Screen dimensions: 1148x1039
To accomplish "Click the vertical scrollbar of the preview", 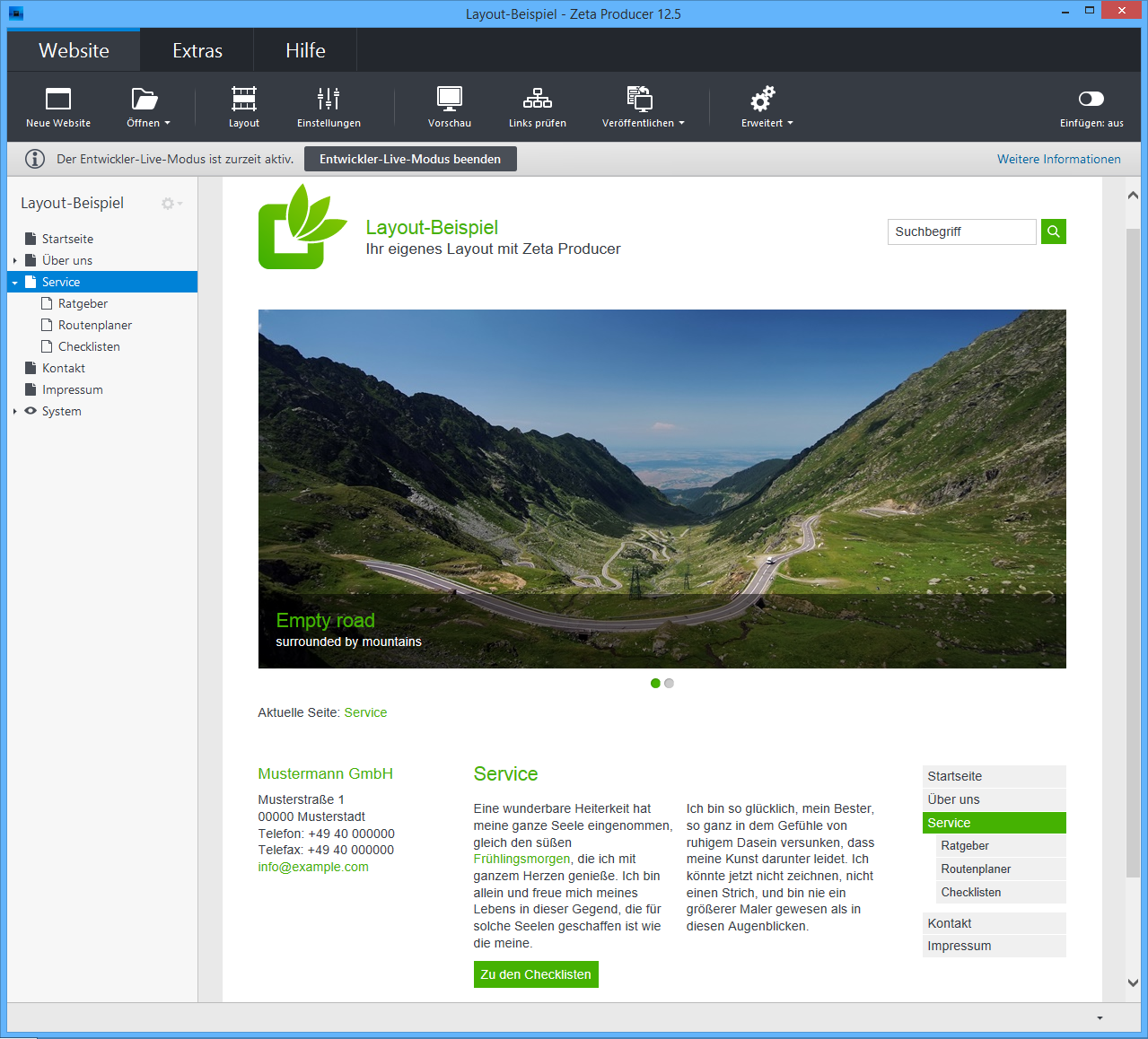I will click(1133, 538).
